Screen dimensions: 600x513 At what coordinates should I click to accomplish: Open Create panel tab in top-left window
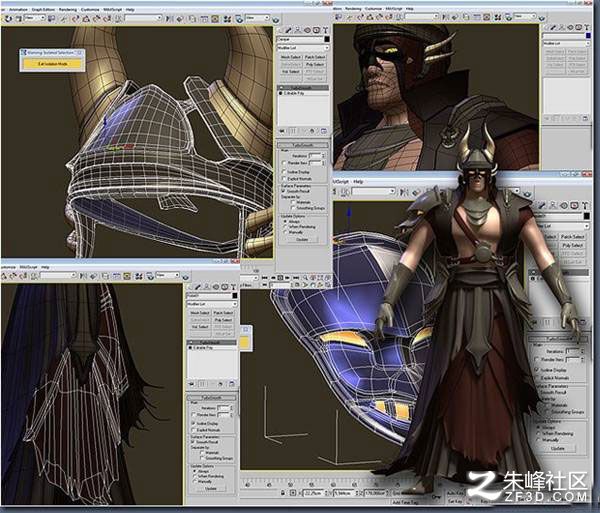point(280,30)
